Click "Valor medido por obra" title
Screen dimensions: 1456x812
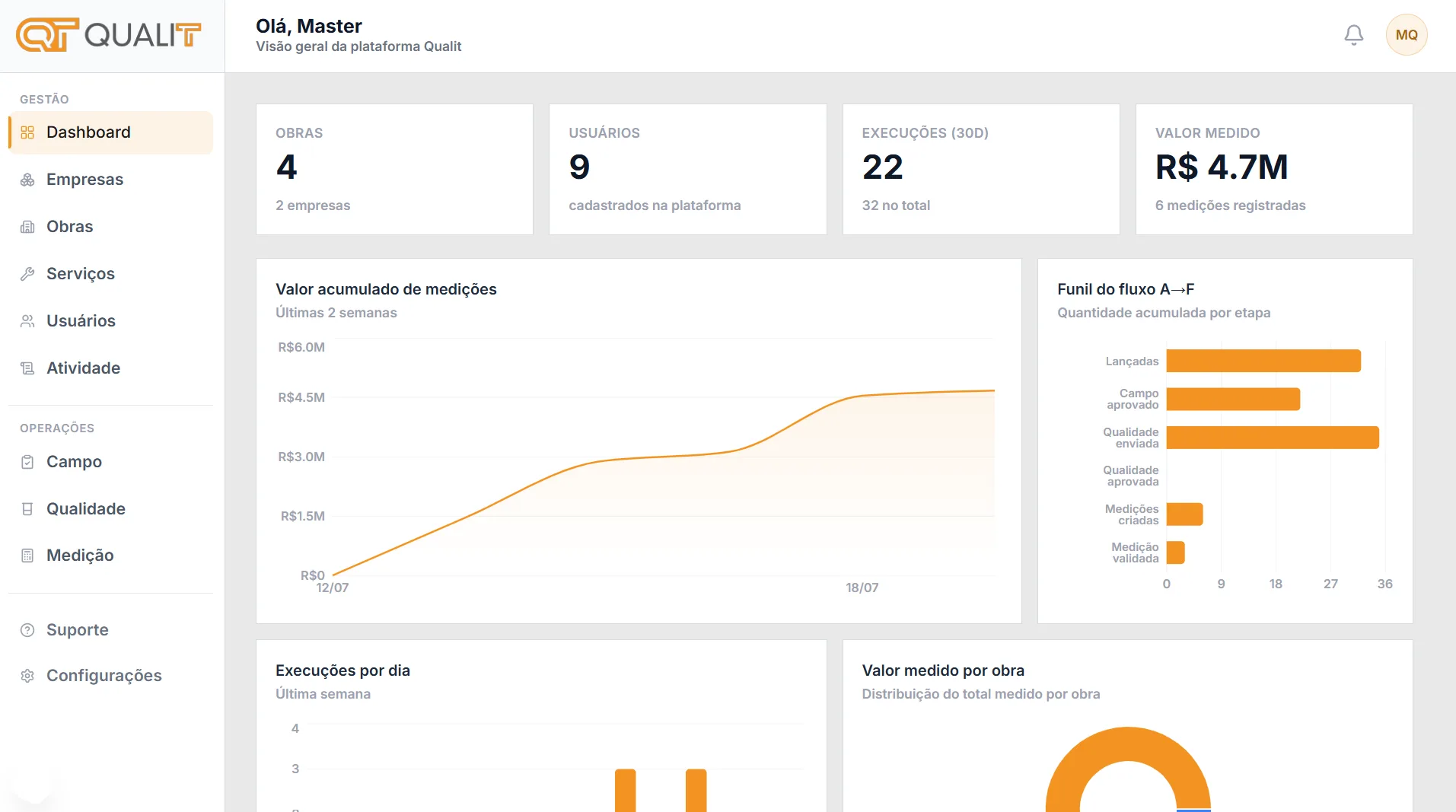(943, 670)
